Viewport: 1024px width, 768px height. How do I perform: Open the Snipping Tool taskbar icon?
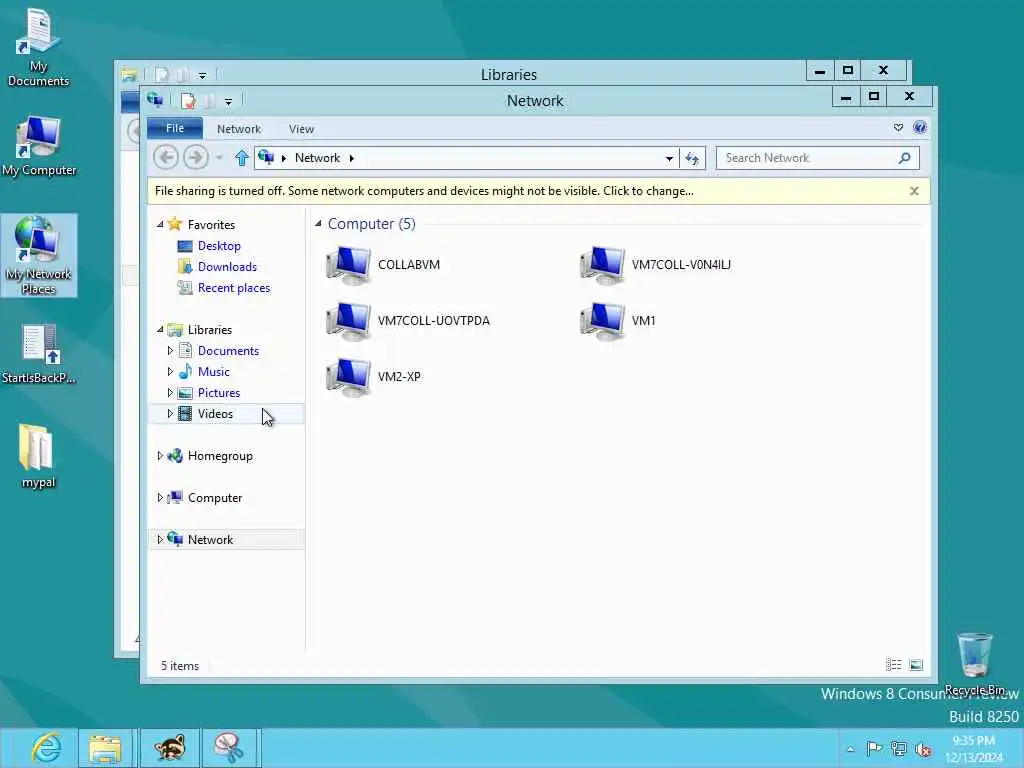click(230, 748)
